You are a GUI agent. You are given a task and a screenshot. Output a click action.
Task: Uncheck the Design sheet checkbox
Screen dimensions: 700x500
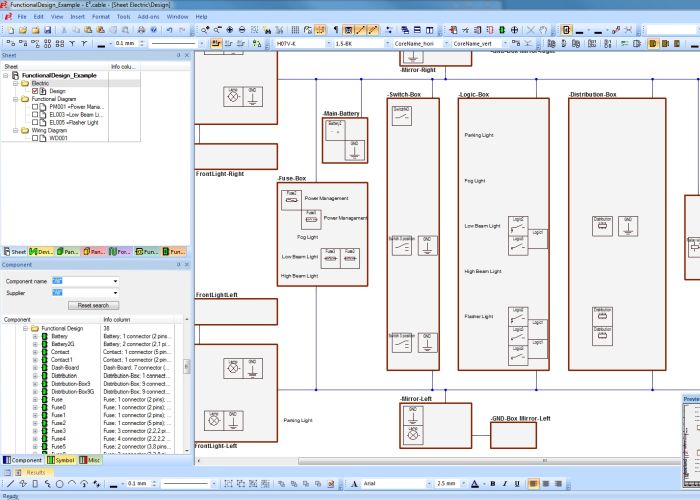tap(35, 91)
